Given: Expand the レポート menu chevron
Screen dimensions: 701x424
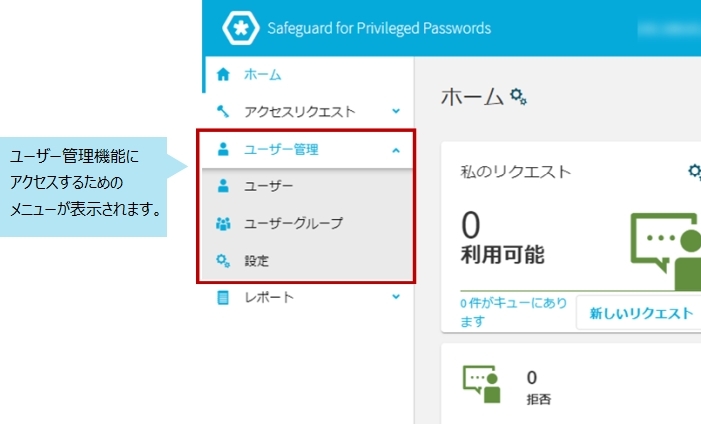Looking at the screenshot, I should tap(396, 297).
